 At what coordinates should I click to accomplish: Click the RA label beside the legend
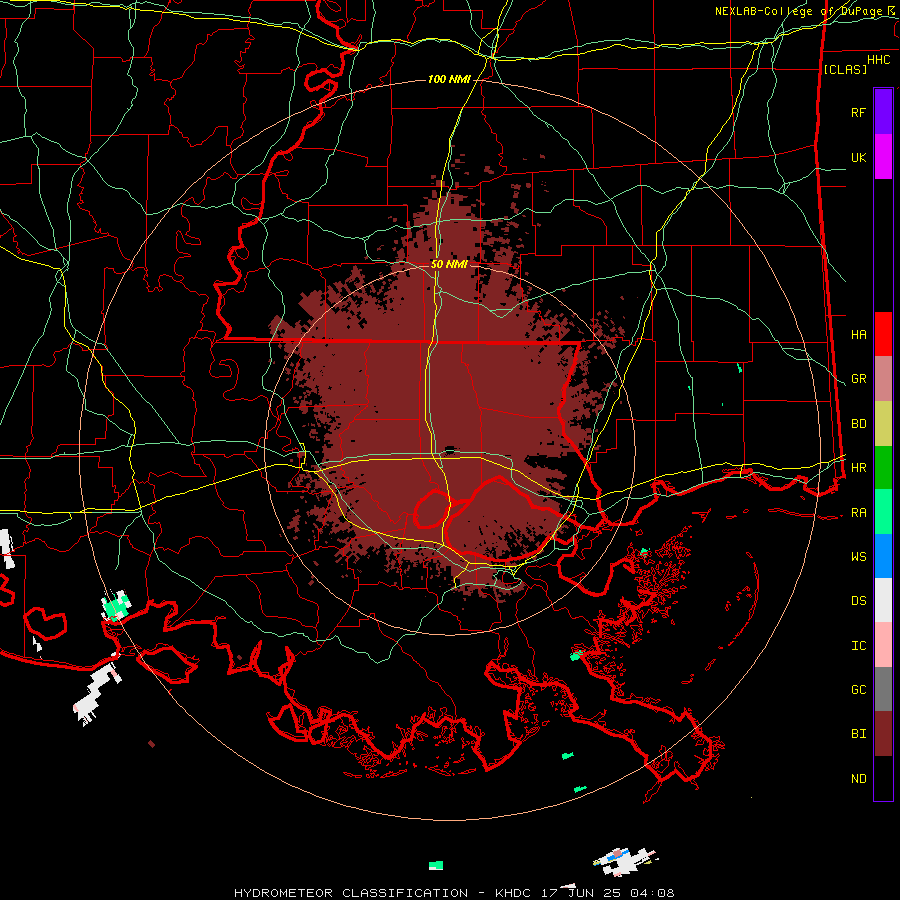(858, 512)
